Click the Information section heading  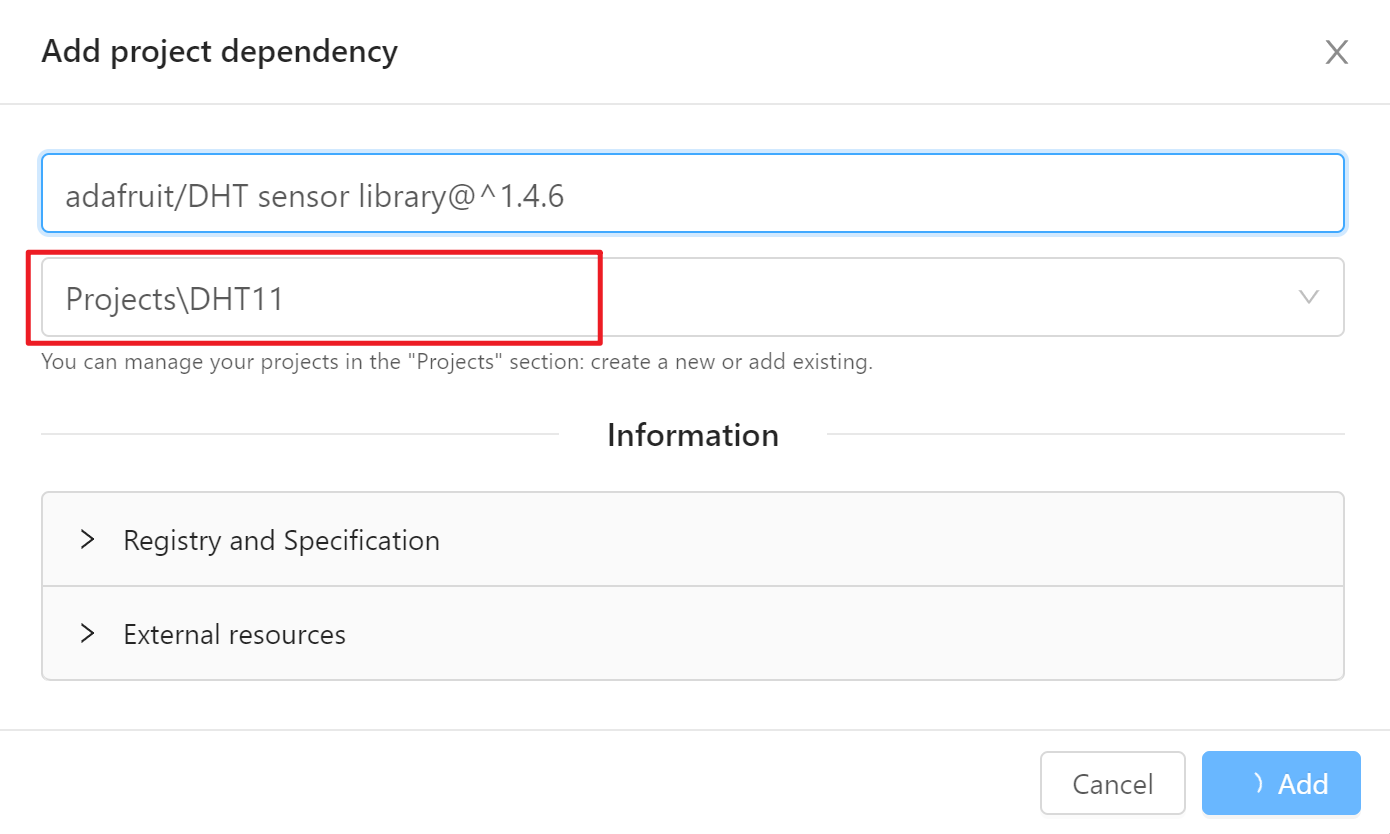click(692, 435)
